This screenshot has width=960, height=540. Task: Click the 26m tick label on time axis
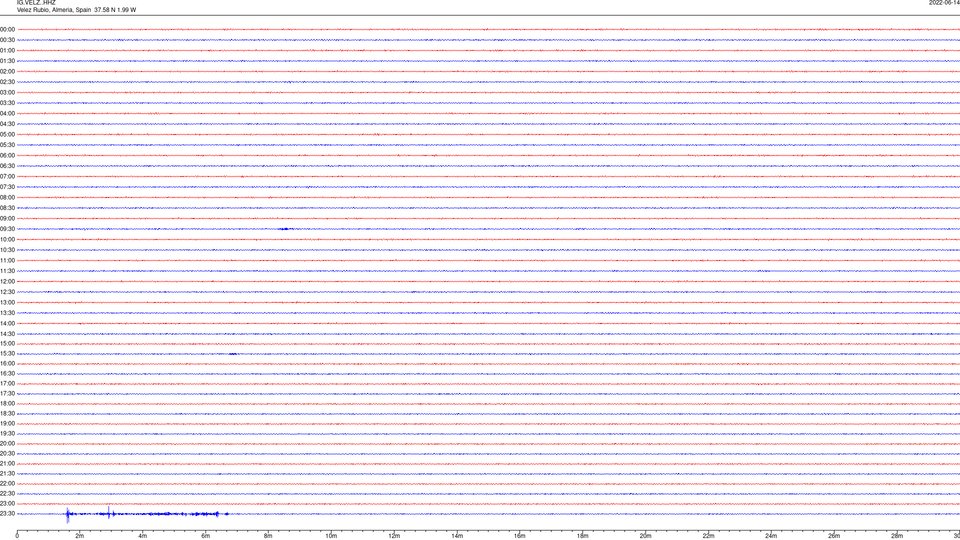coord(834,536)
